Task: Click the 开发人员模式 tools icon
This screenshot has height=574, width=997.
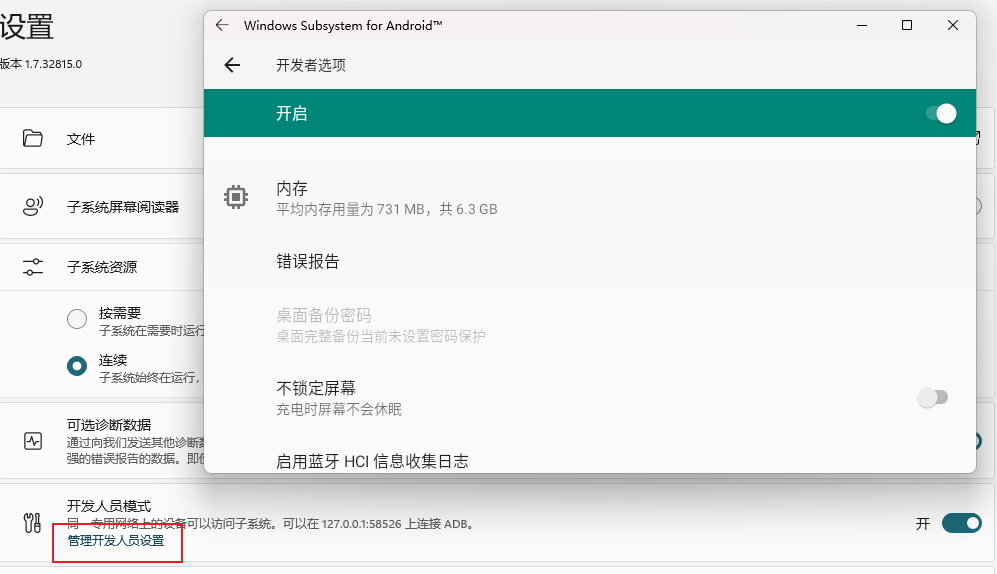Action: pyautogui.click(x=33, y=522)
